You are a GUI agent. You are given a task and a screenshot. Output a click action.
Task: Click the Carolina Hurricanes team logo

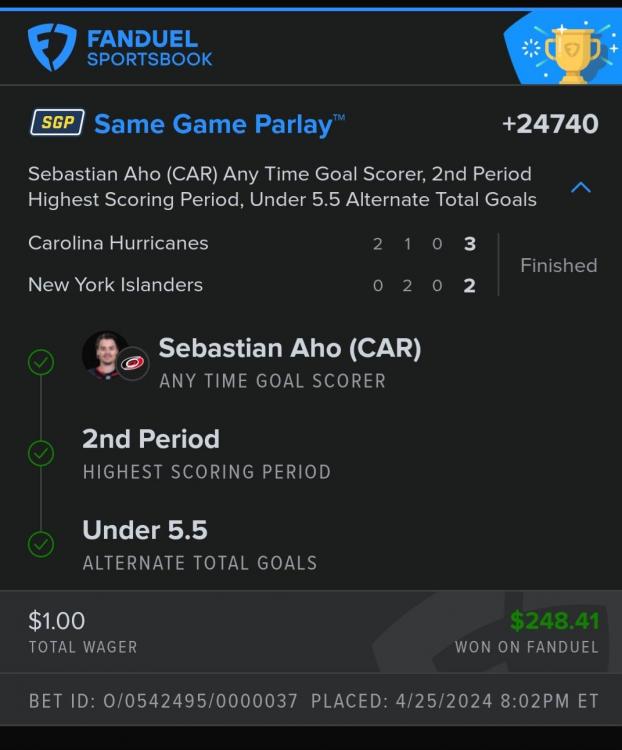tap(133, 363)
